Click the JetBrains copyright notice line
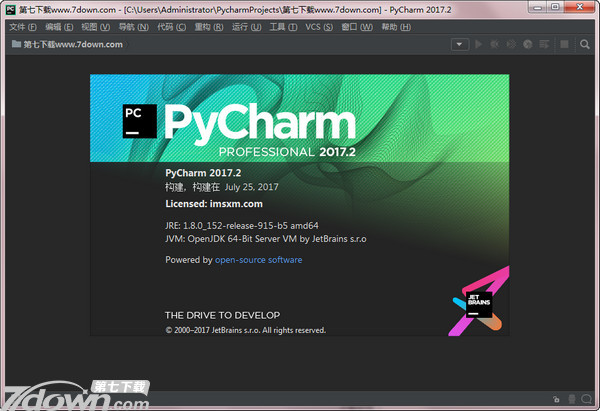 click(x=246, y=330)
